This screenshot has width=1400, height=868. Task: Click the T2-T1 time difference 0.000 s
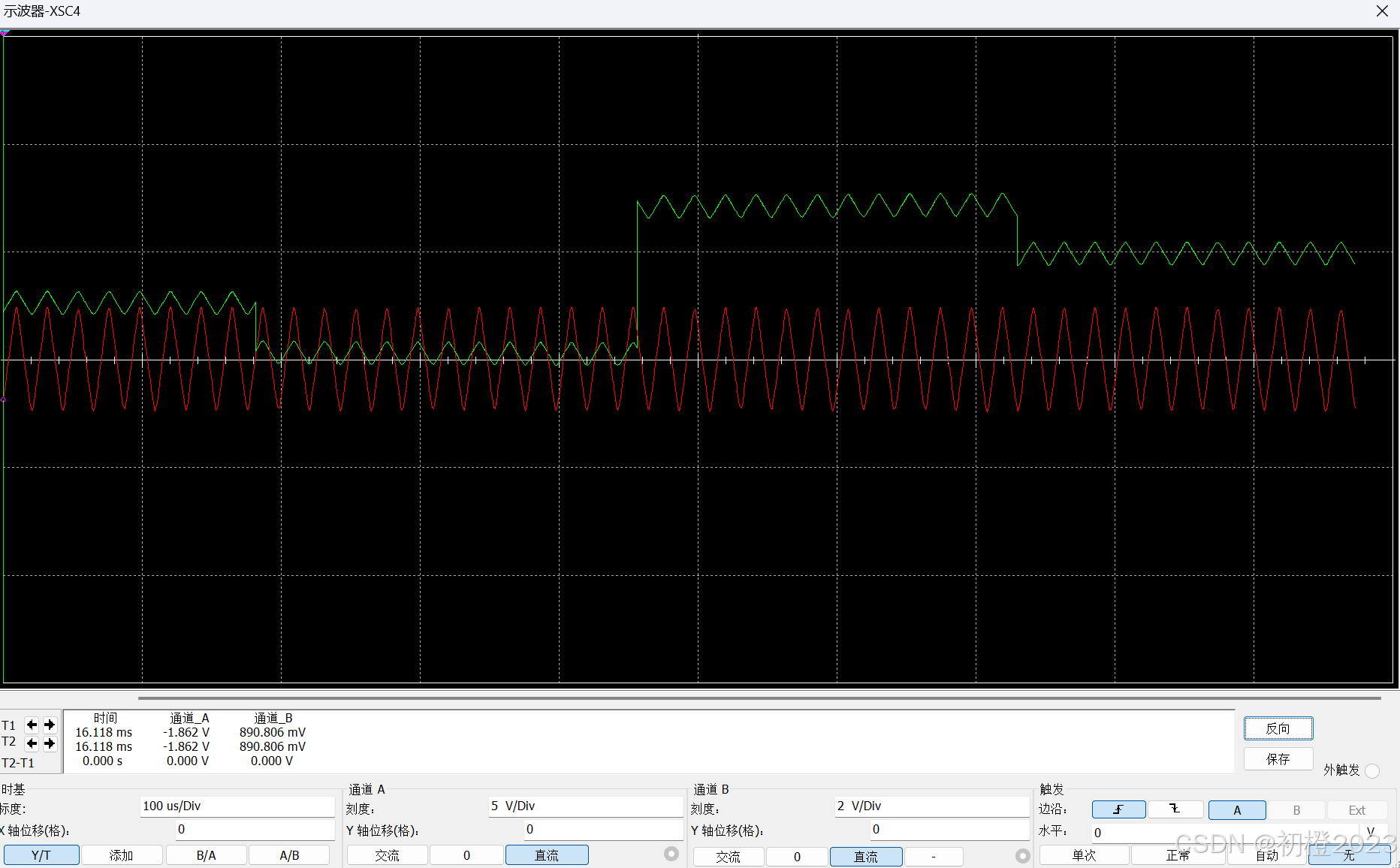pyautogui.click(x=102, y=761)
